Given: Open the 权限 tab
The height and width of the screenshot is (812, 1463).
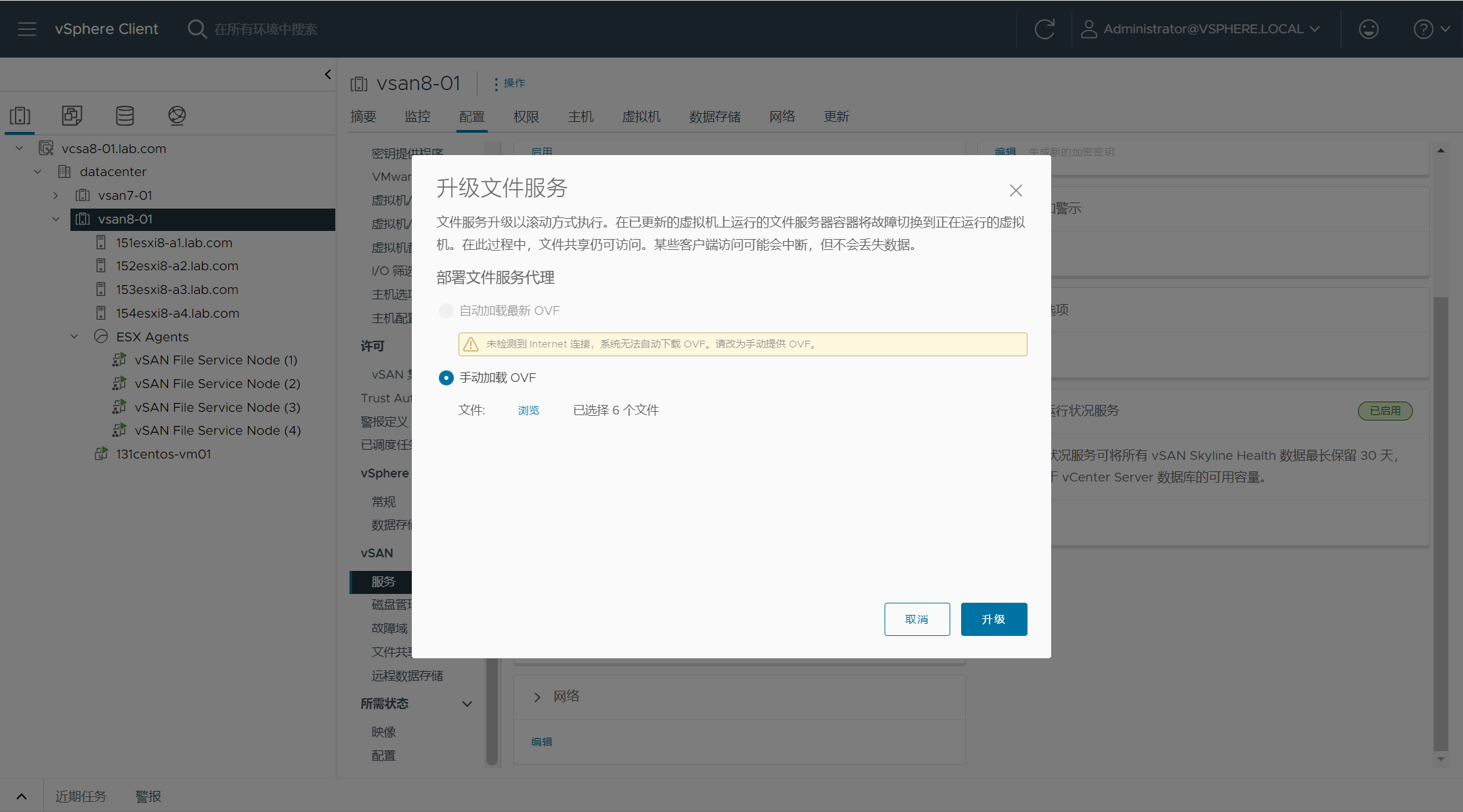Looking at the screenshot, I should [x=526, y=116].
